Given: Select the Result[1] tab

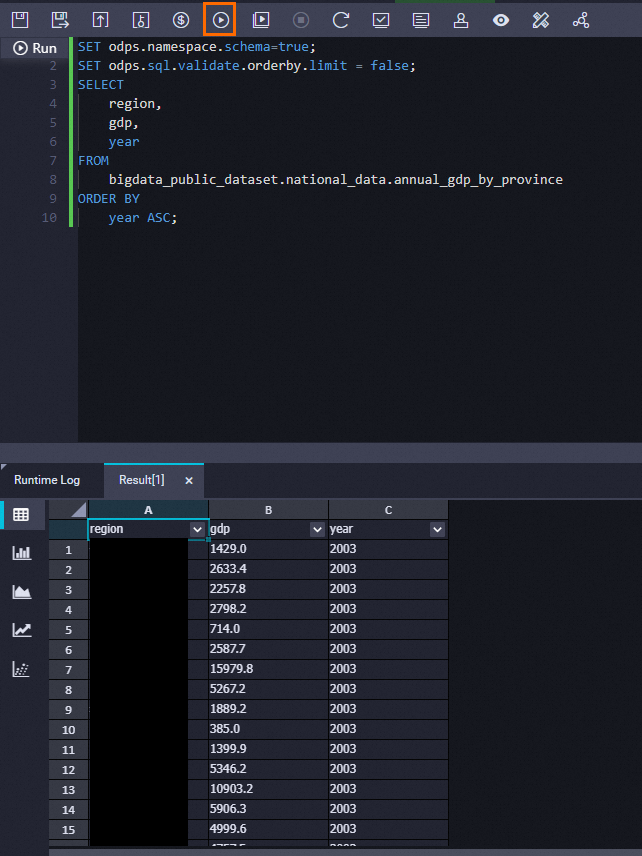Looking at the screenshot, I should point(141,480).
